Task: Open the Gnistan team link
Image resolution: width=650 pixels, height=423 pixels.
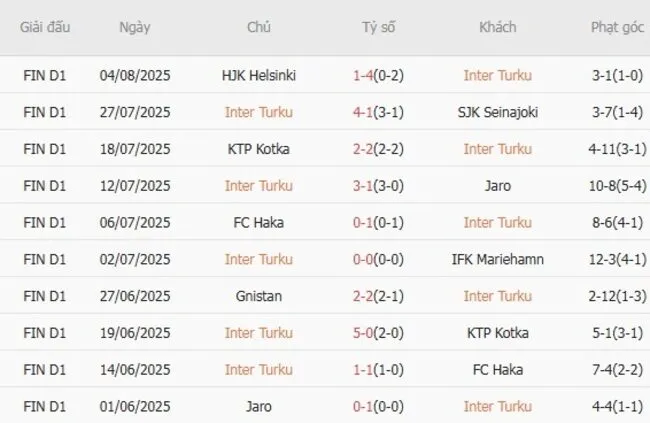Action: tap(259, 296)
